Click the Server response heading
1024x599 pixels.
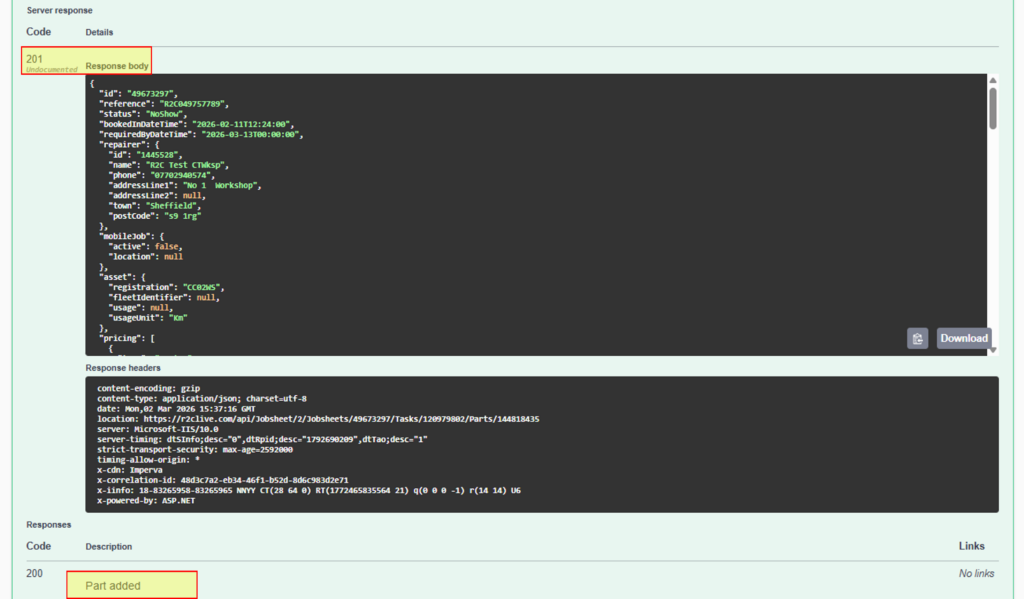[59, 10]
